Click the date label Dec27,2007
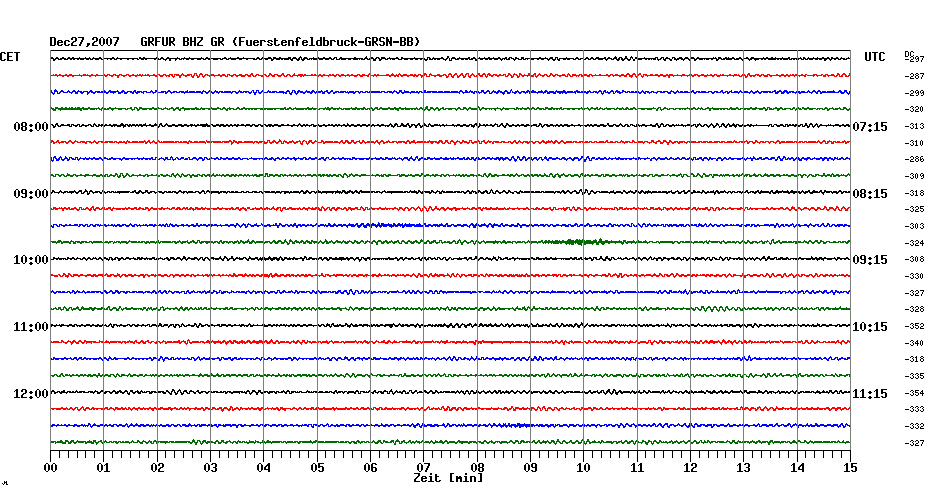 (x=84, y=42)
